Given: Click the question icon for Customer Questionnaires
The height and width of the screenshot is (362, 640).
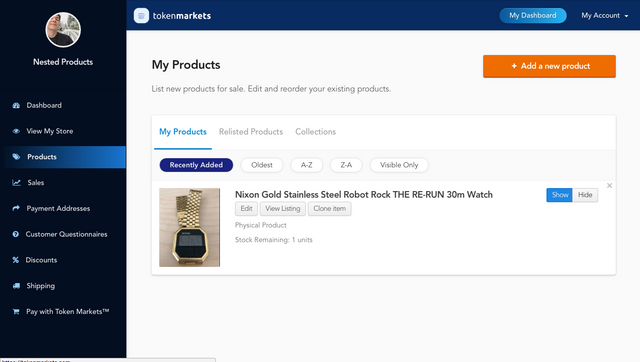Looking at the screenshot, I should [16, 234].
